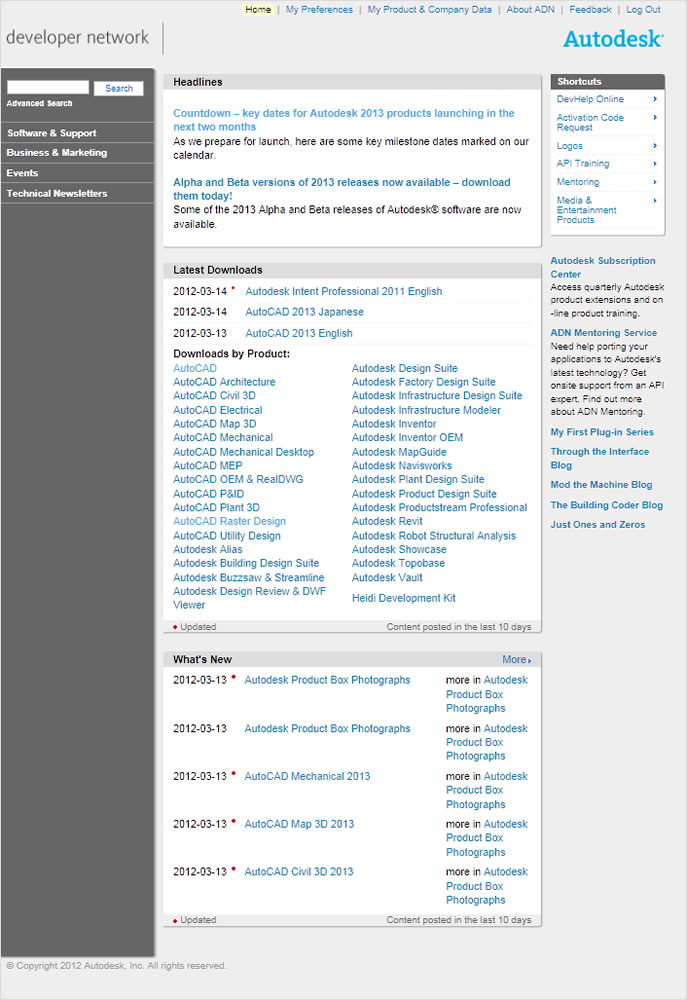Image resolution: width=687 pixels, height=1000 pixels.
Task: Open Technical Newsletters section
Action: pos(57,193)
